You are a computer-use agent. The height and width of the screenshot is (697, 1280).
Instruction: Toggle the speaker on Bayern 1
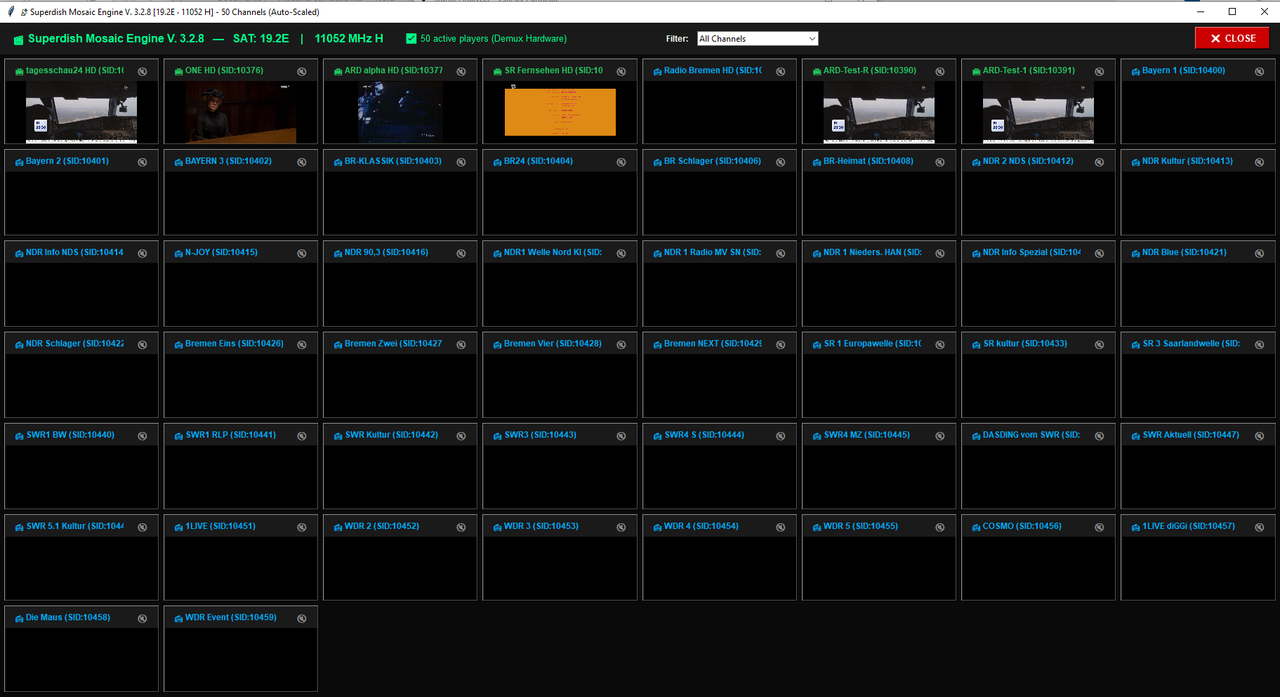click(x=1259, y=71)
